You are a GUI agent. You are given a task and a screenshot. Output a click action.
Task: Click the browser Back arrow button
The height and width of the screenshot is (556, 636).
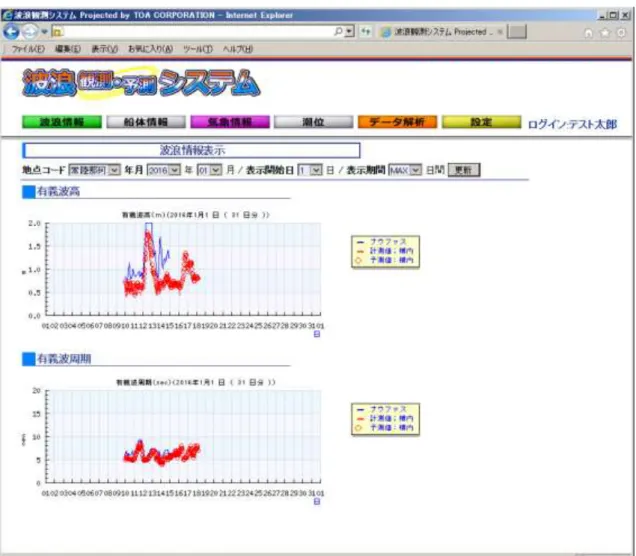point(11,31)
